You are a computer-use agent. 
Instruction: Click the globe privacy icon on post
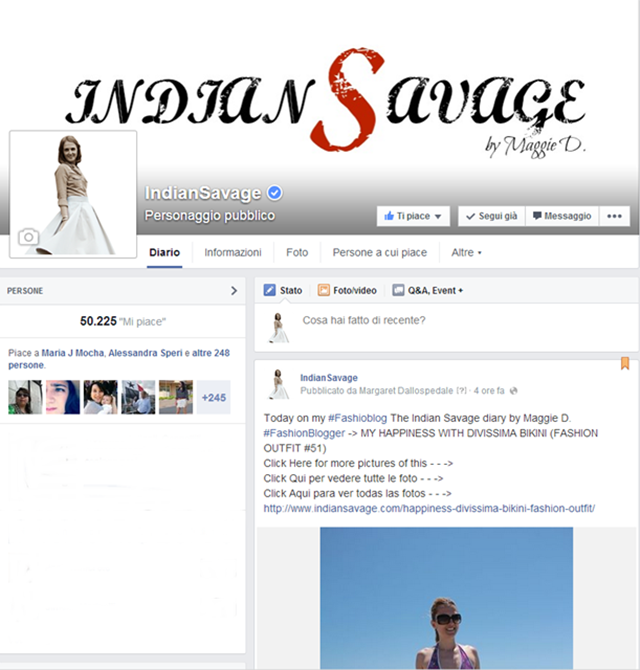[514, 391]
